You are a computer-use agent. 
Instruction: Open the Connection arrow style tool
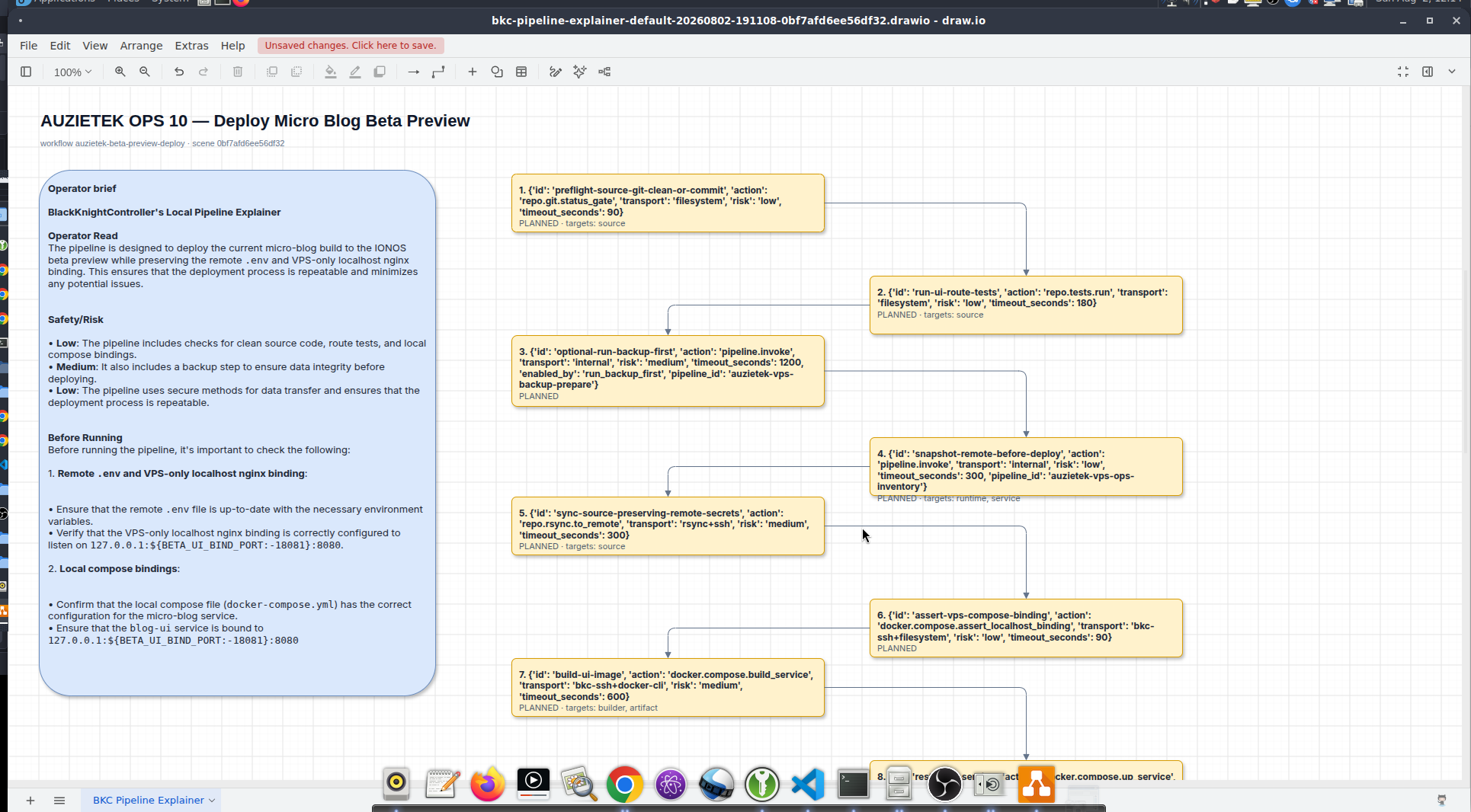pos(414,72)
